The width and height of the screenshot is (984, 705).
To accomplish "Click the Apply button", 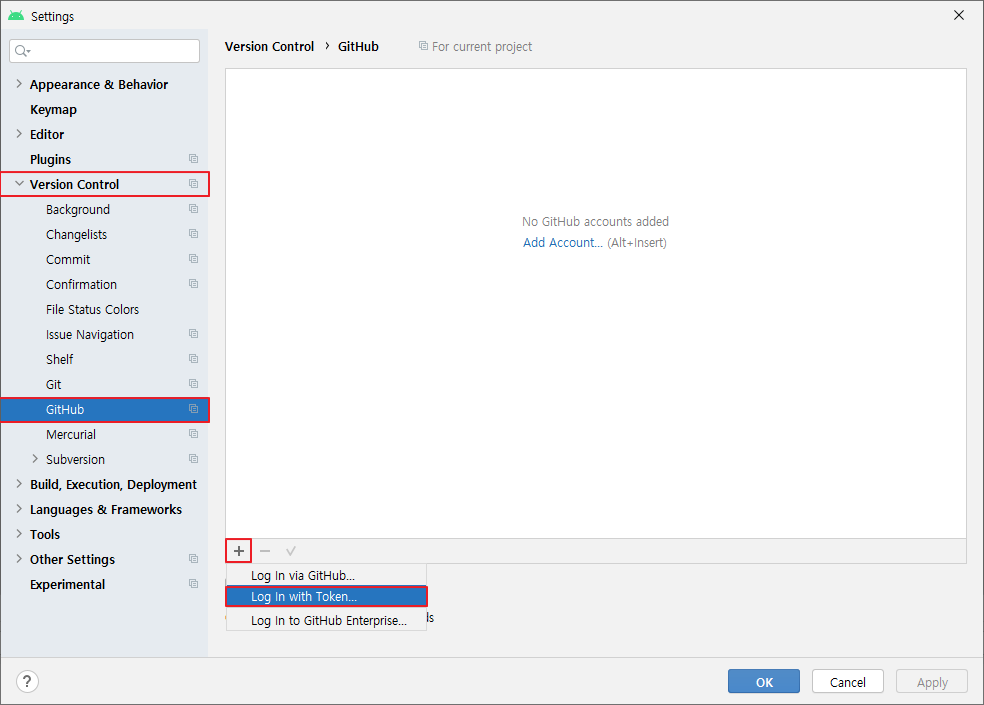I will pyautogui.click(x=932, y=682).
